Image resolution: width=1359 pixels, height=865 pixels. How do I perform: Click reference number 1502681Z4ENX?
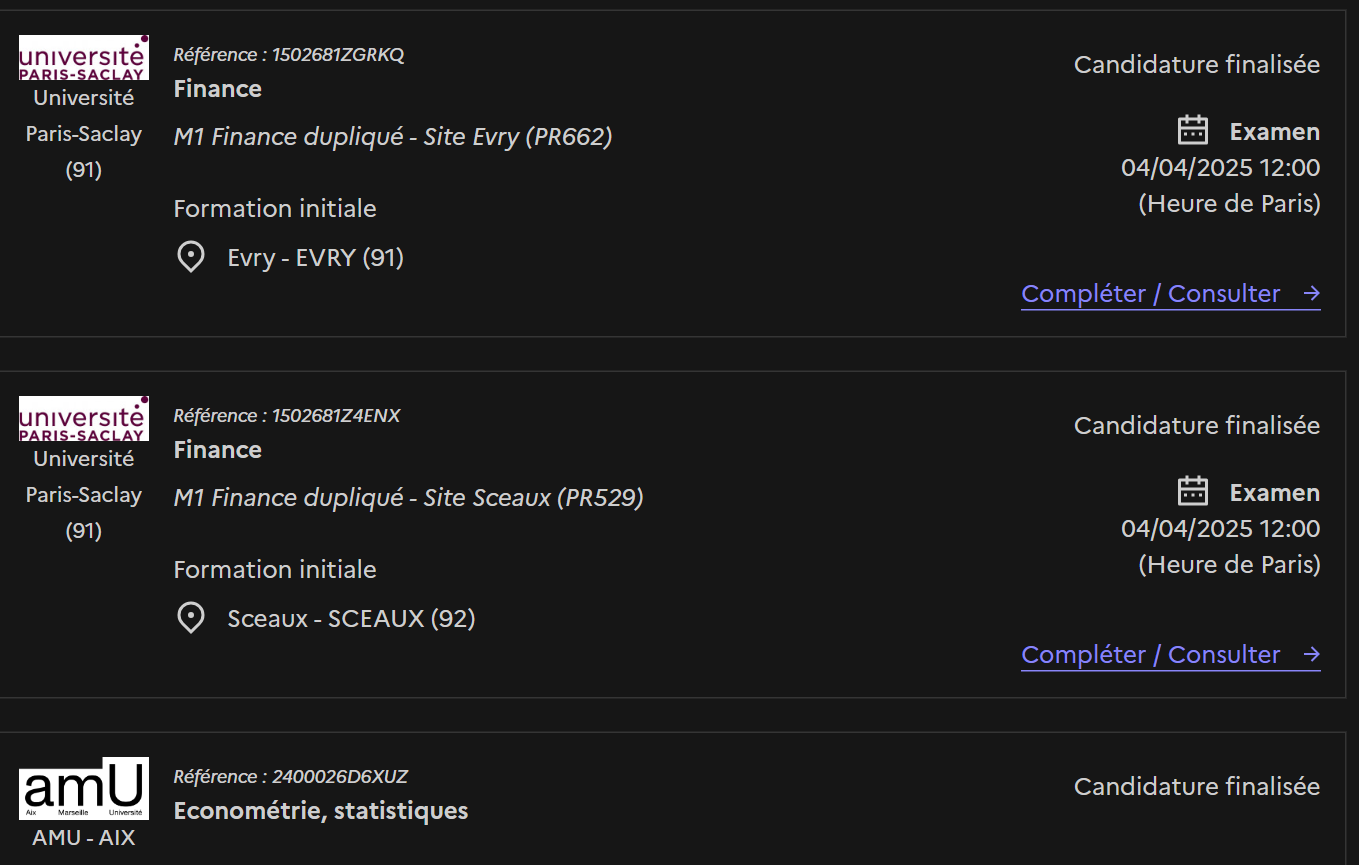click(336, 416)
